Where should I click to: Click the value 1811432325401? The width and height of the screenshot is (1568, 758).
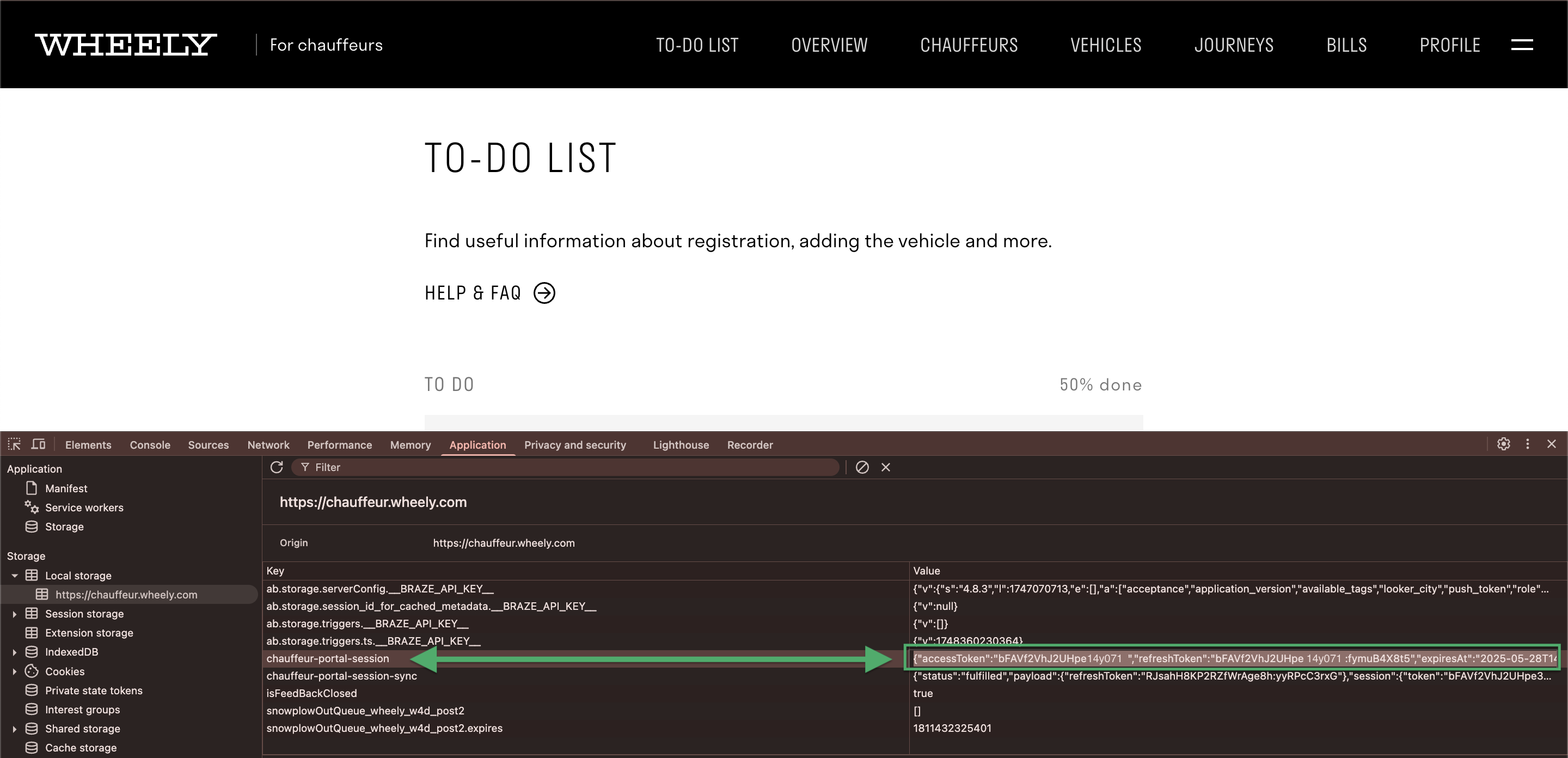[x=952, y=728]
